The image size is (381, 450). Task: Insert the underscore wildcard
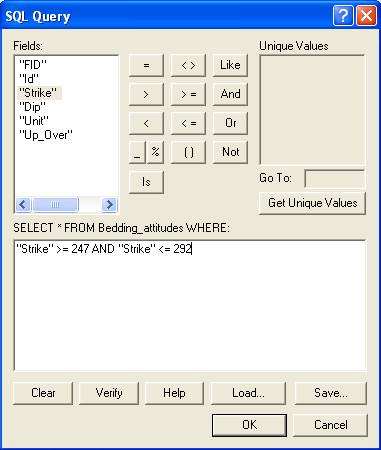(137, 152)
